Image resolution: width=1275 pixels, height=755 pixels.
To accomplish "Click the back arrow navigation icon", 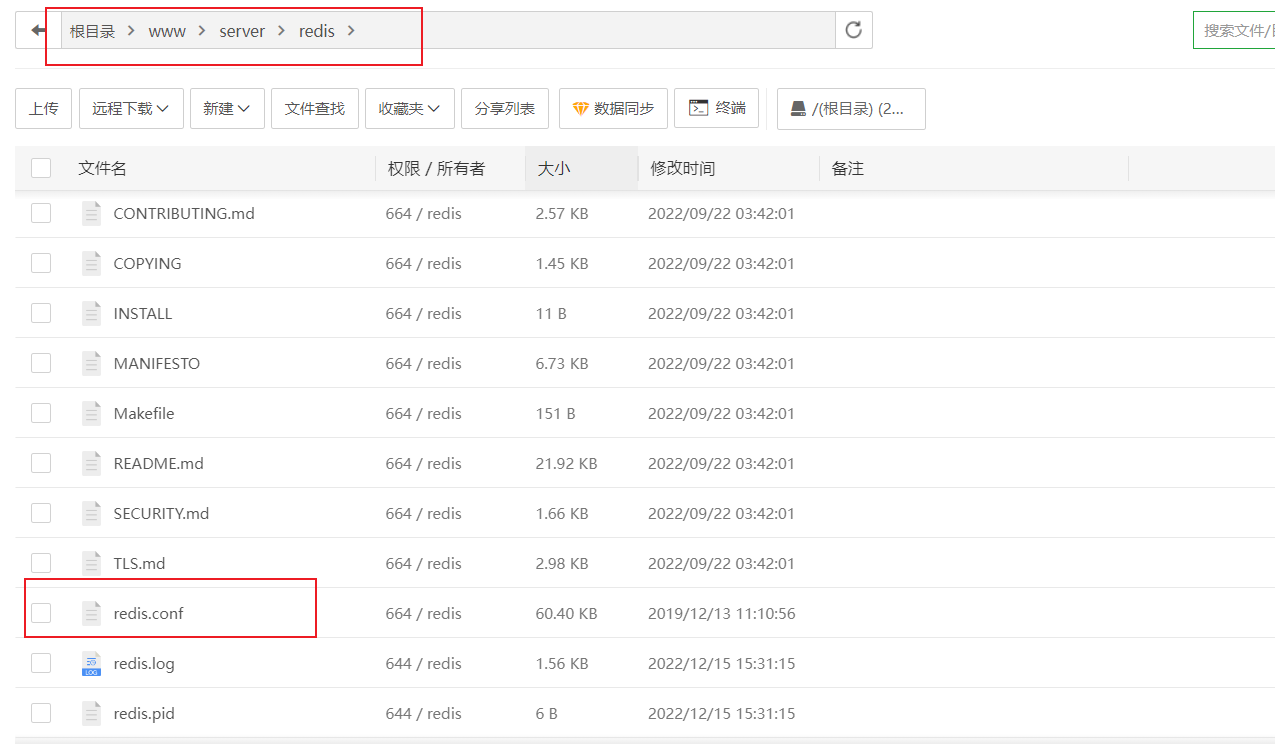I will coord(38,30).
